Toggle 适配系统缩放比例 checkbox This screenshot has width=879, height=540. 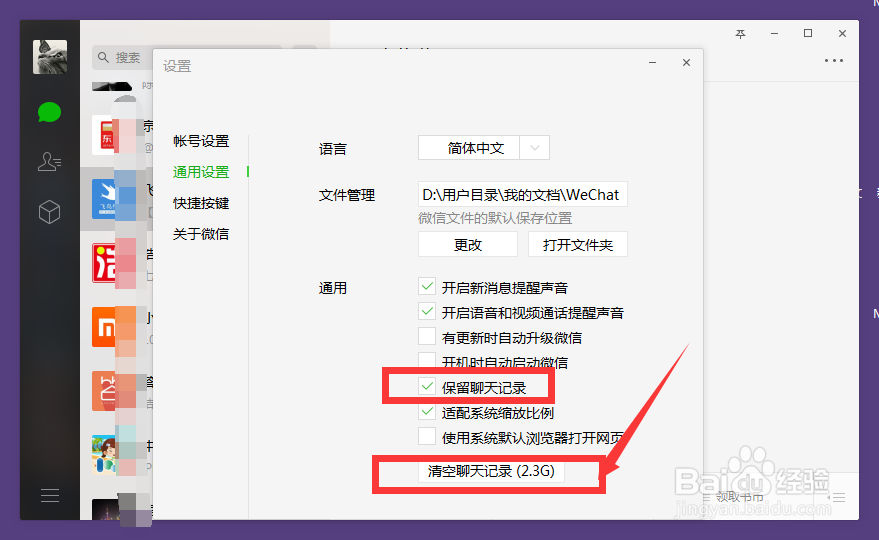pos(427,412)
